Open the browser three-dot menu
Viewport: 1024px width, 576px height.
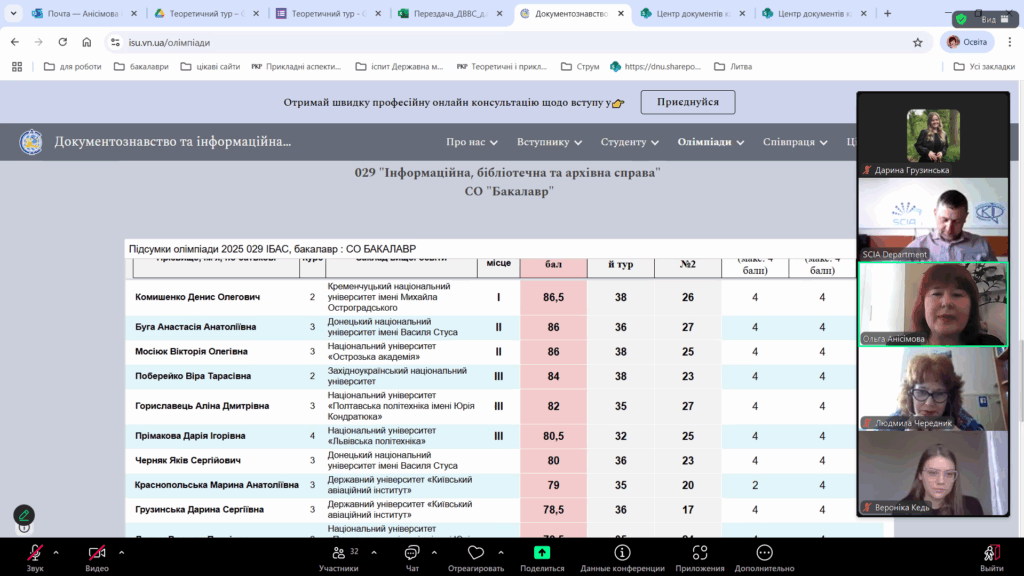click(1010, 42)
